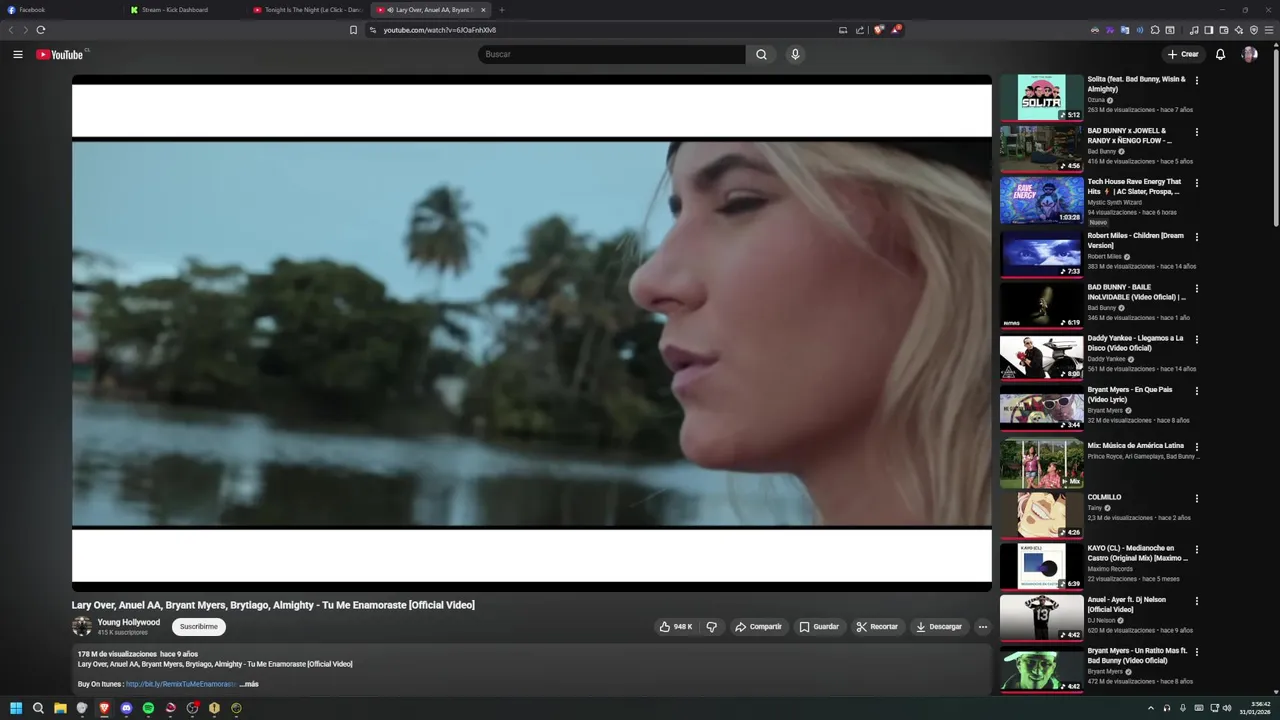The height and width of the screenshot is (720, 1280).
Task: Close the Lary Over YouTube tab
Action: pos(483,10)
